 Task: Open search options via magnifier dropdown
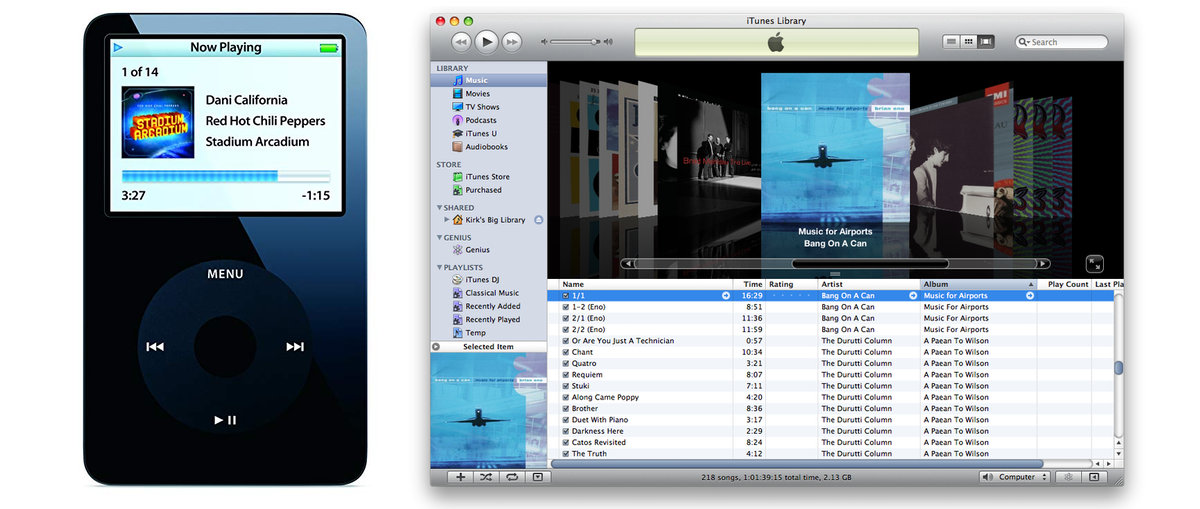click(x=1024, y=42)
